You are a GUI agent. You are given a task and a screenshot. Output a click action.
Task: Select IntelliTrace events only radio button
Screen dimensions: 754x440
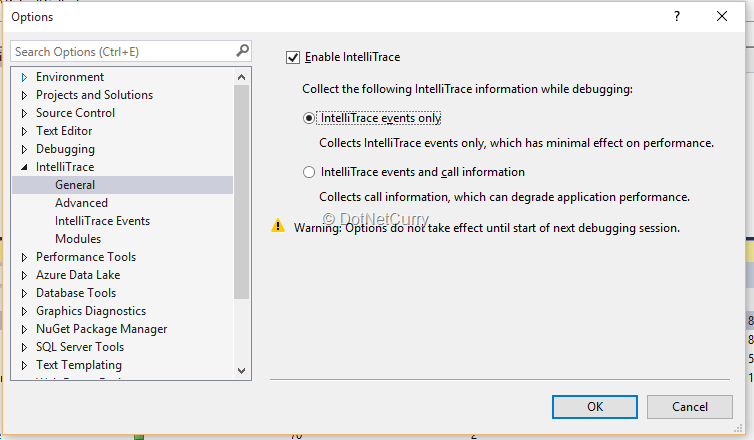309,118
